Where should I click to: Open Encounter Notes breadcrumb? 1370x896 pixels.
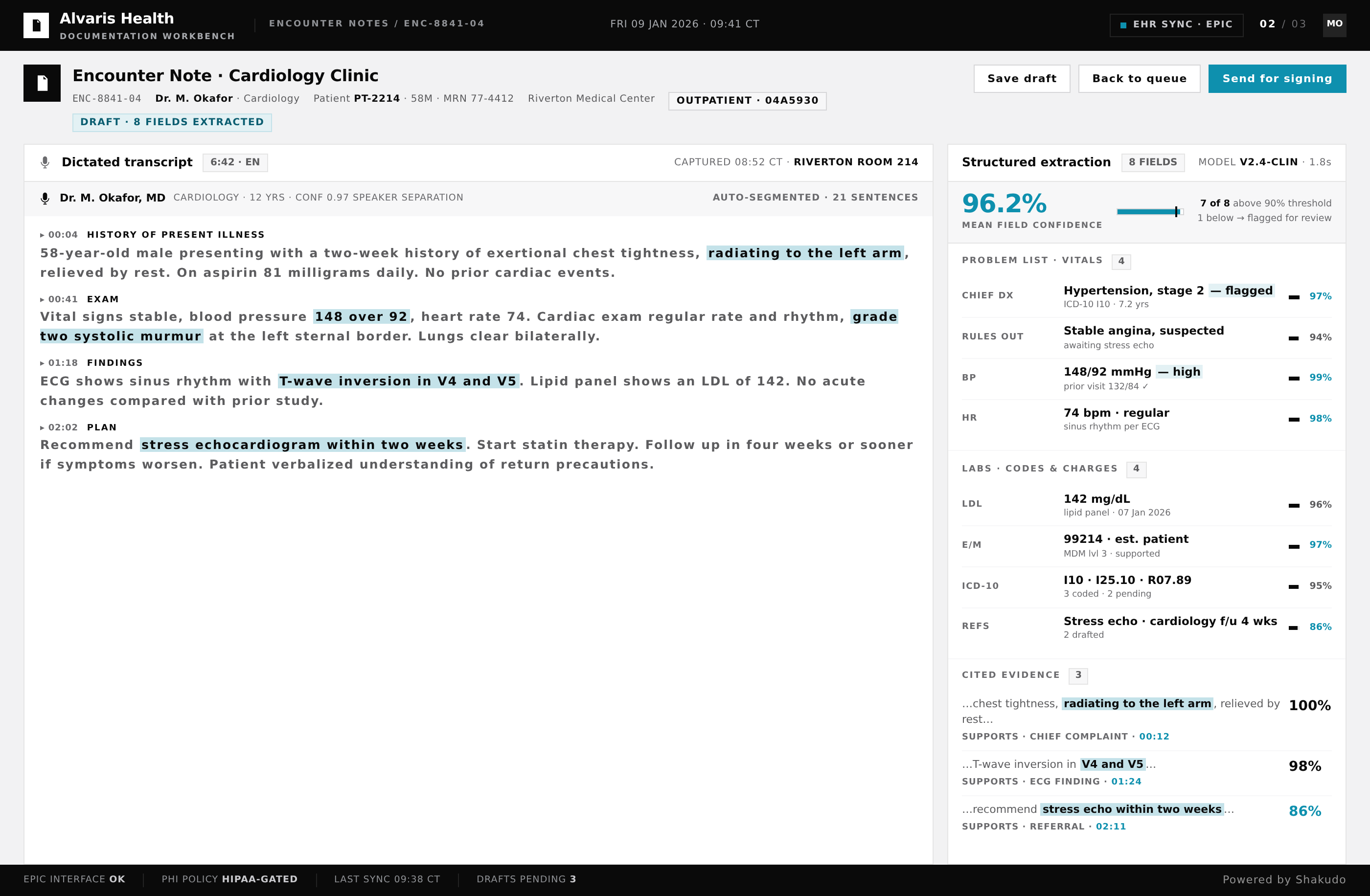(328, 23)
